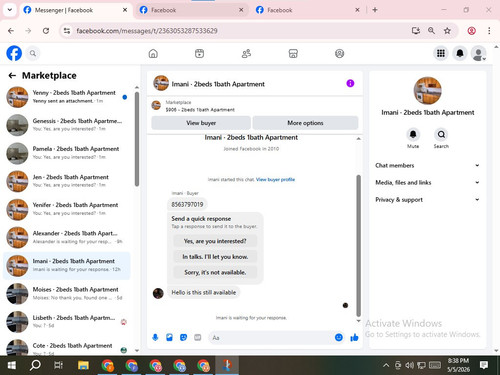The image size is (500, 375).
Task: Open Yenny's 2beds 1bath Apartment conversation
Action: coord(67,97)
